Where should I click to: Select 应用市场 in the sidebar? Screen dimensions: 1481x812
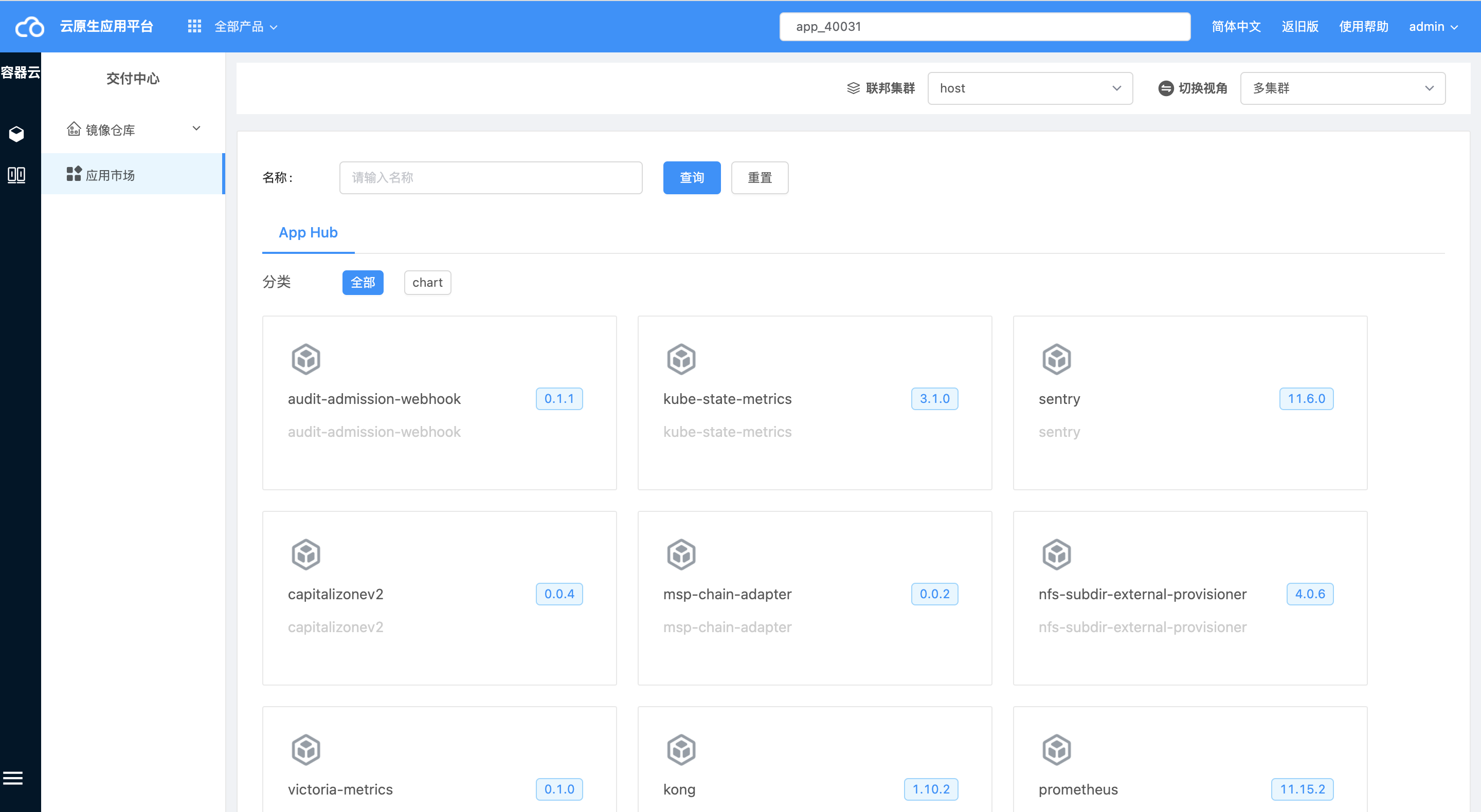tap(133, 174)
